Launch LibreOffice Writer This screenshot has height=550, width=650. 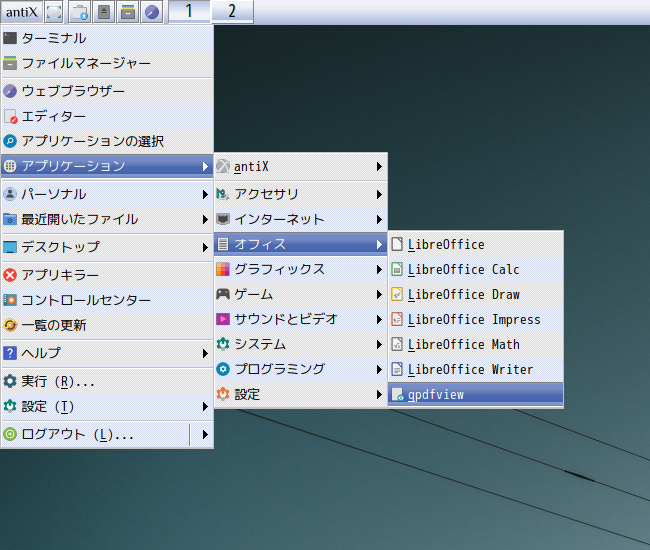click(x=476, y=369)
